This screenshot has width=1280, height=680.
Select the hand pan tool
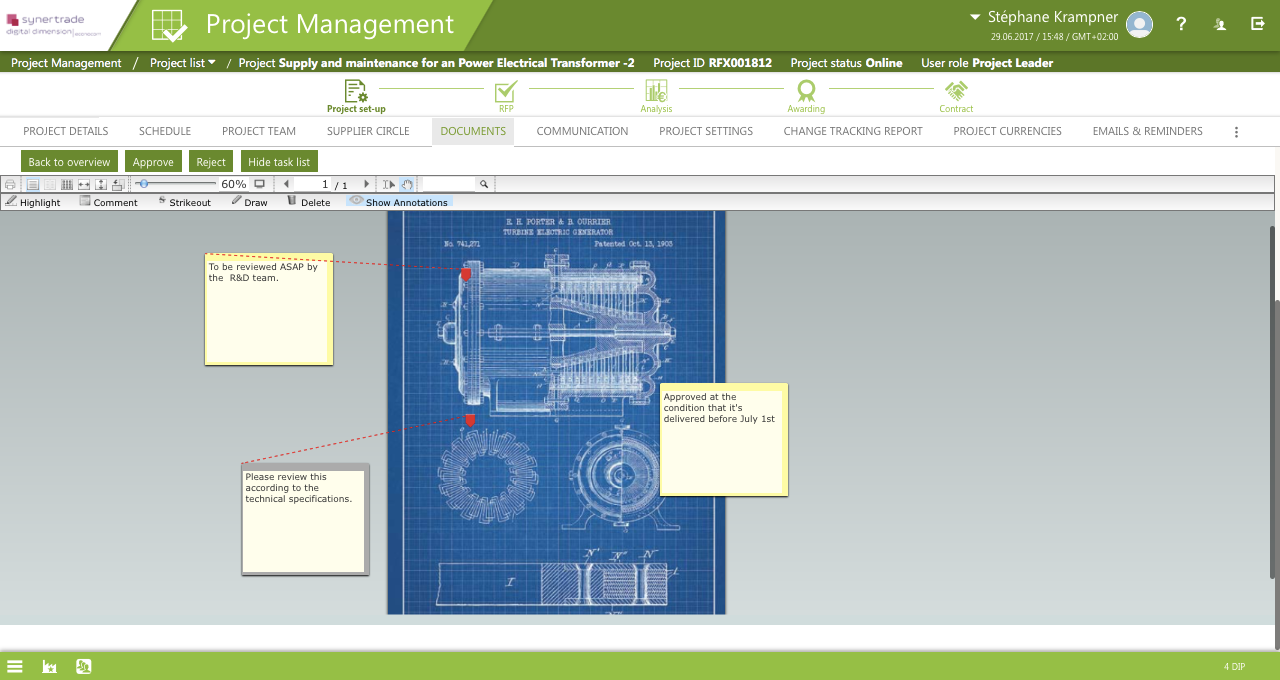(407, 185)
